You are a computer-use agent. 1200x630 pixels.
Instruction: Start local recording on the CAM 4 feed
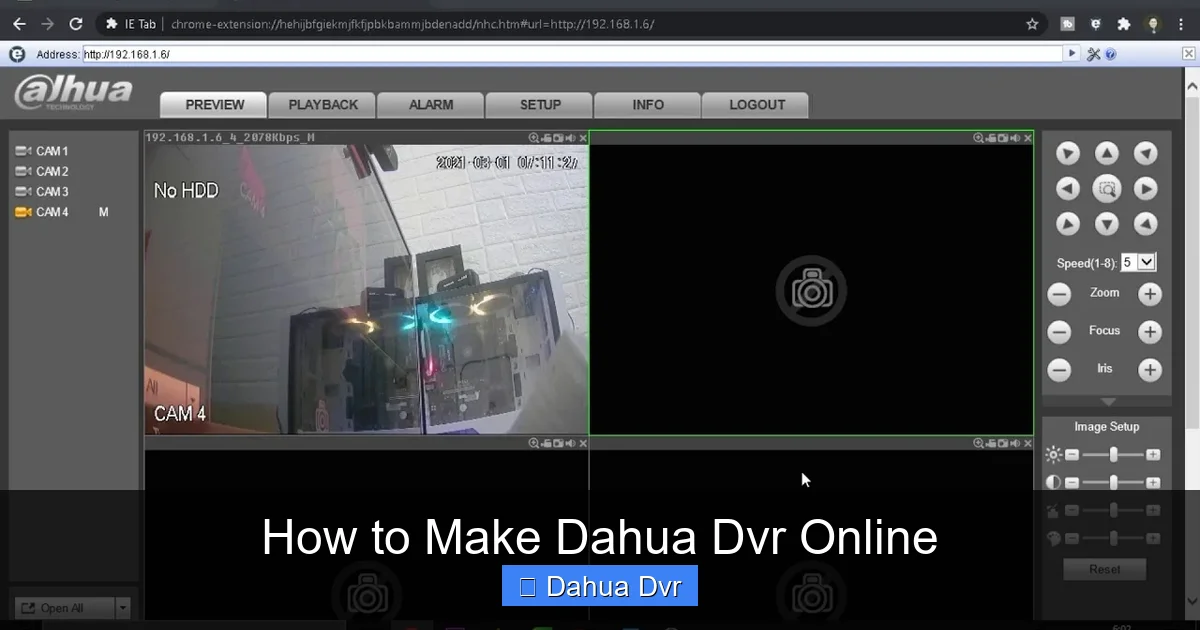pos(545,138)
